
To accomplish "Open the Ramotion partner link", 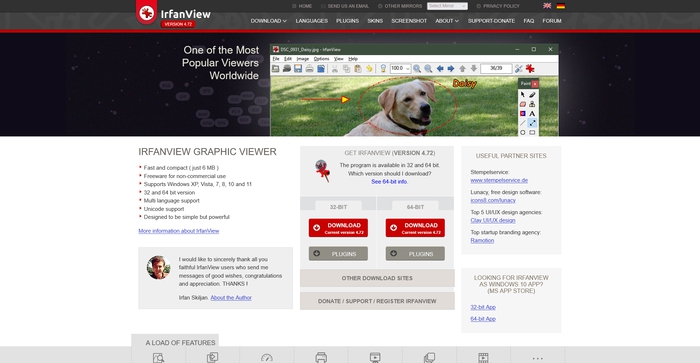I will click(482, 241).
